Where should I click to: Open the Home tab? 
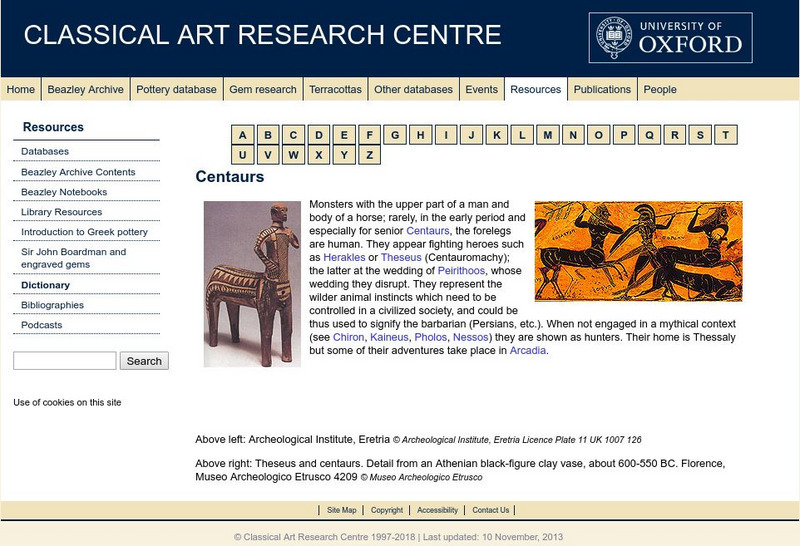20,89
